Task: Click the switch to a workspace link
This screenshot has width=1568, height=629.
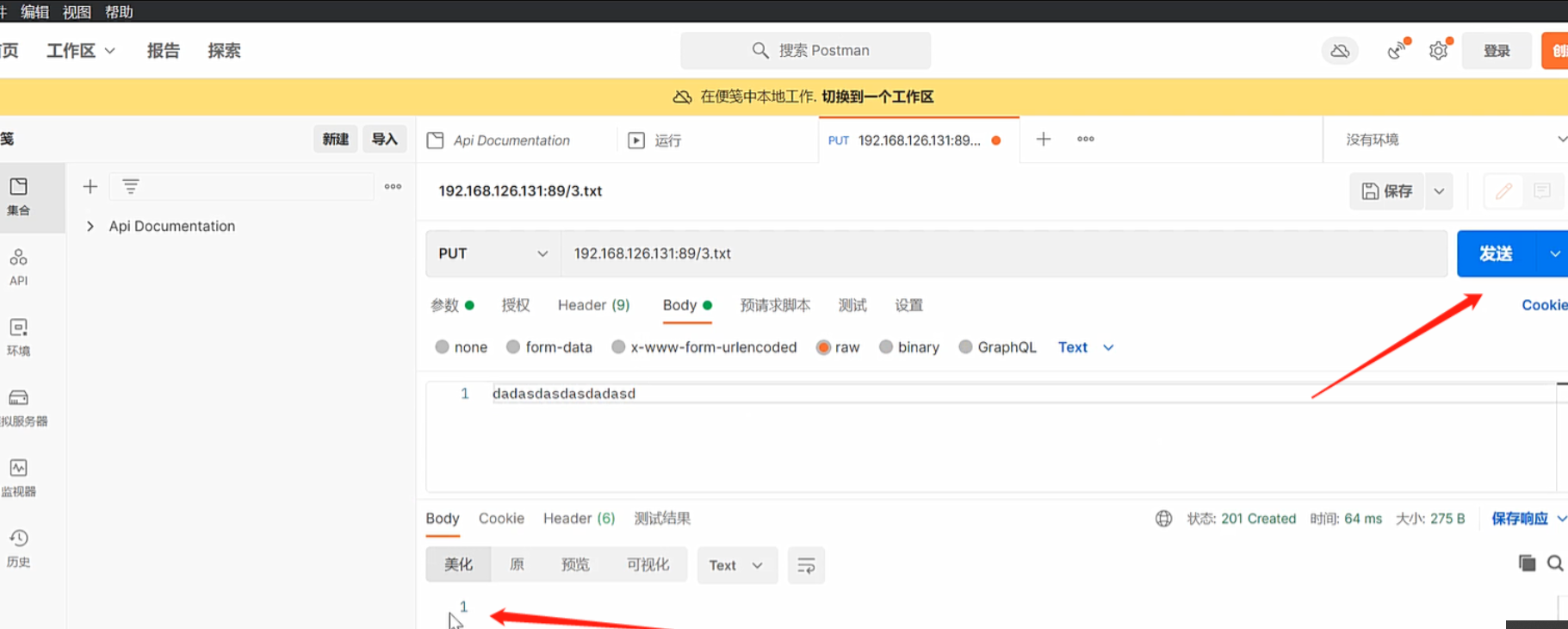Action: (x=877, y=97)
